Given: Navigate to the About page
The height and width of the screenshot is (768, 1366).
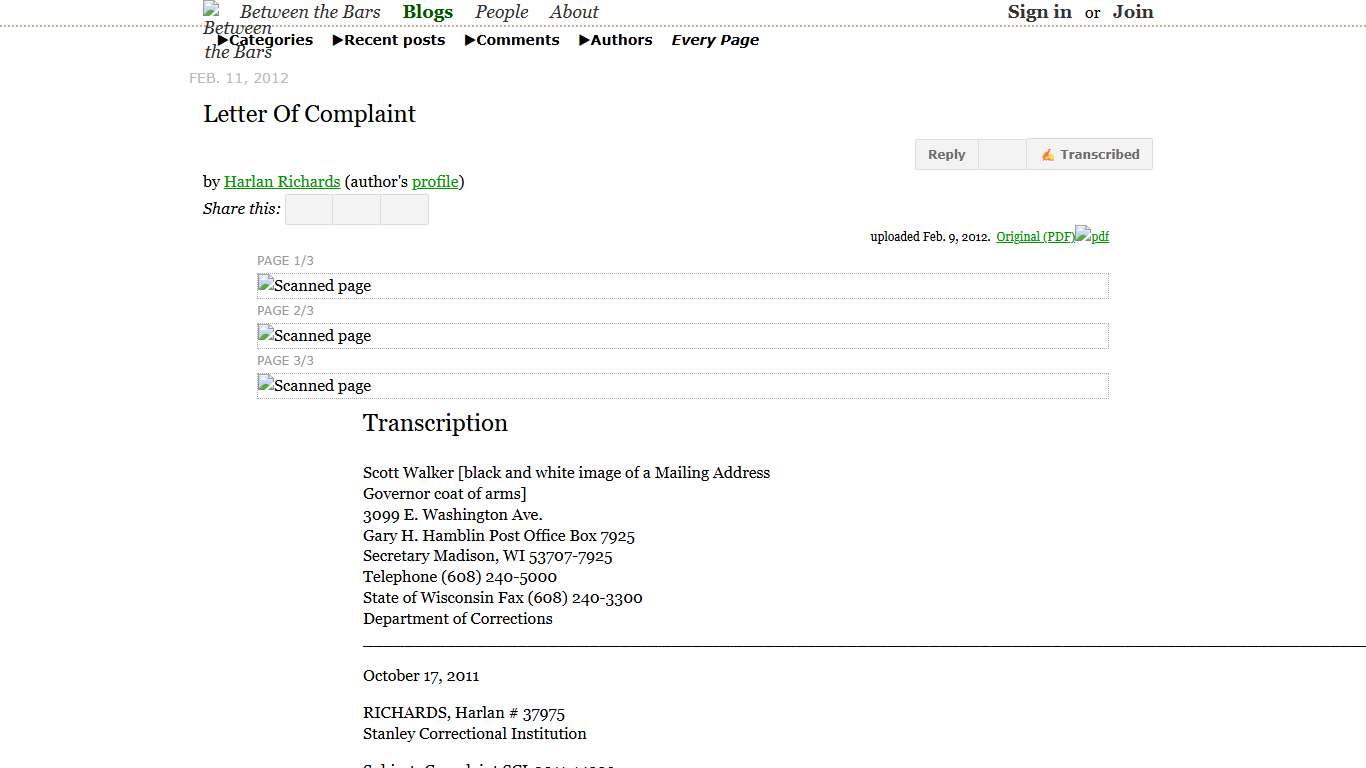Looking at the screenshot, I should click(x=574, y=12).
